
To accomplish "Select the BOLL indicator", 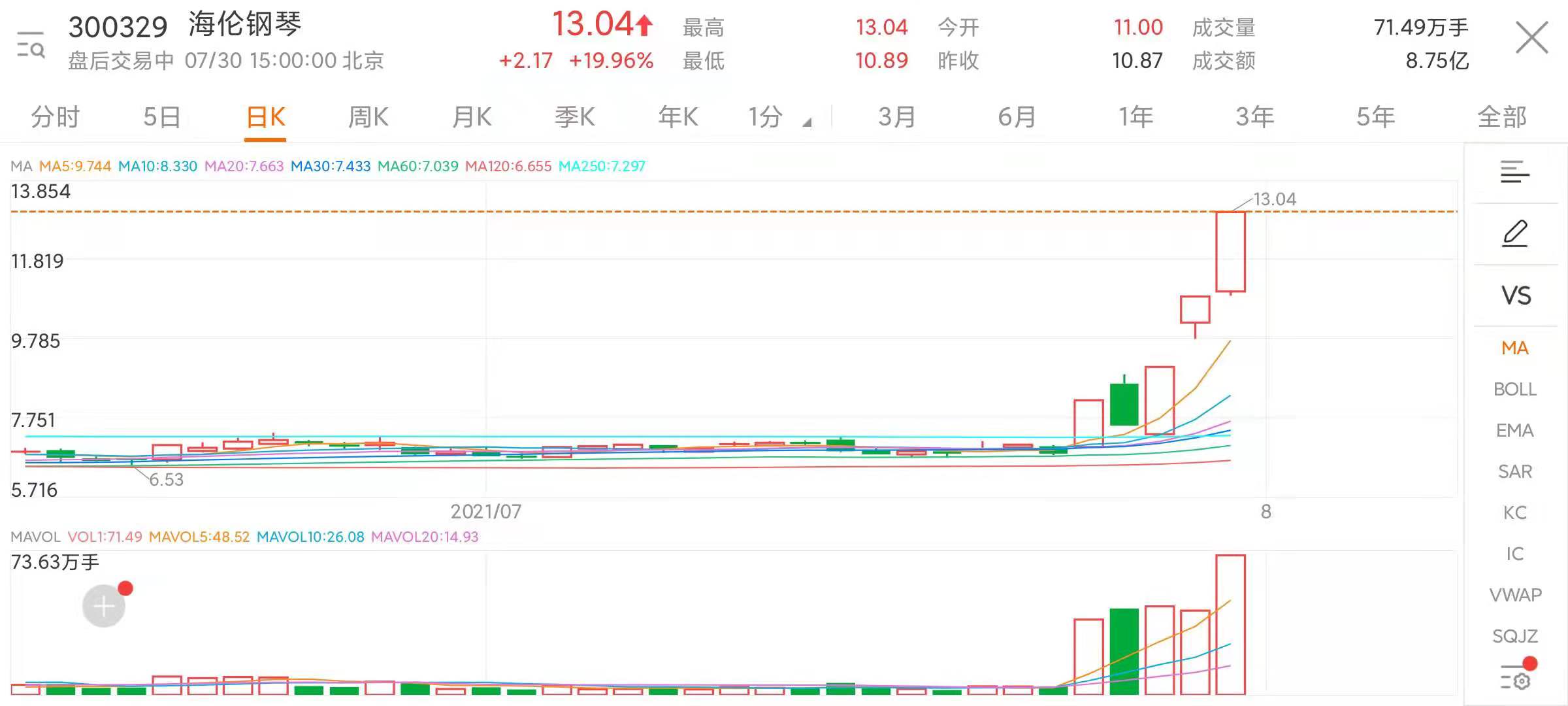I will point(1515,389).
